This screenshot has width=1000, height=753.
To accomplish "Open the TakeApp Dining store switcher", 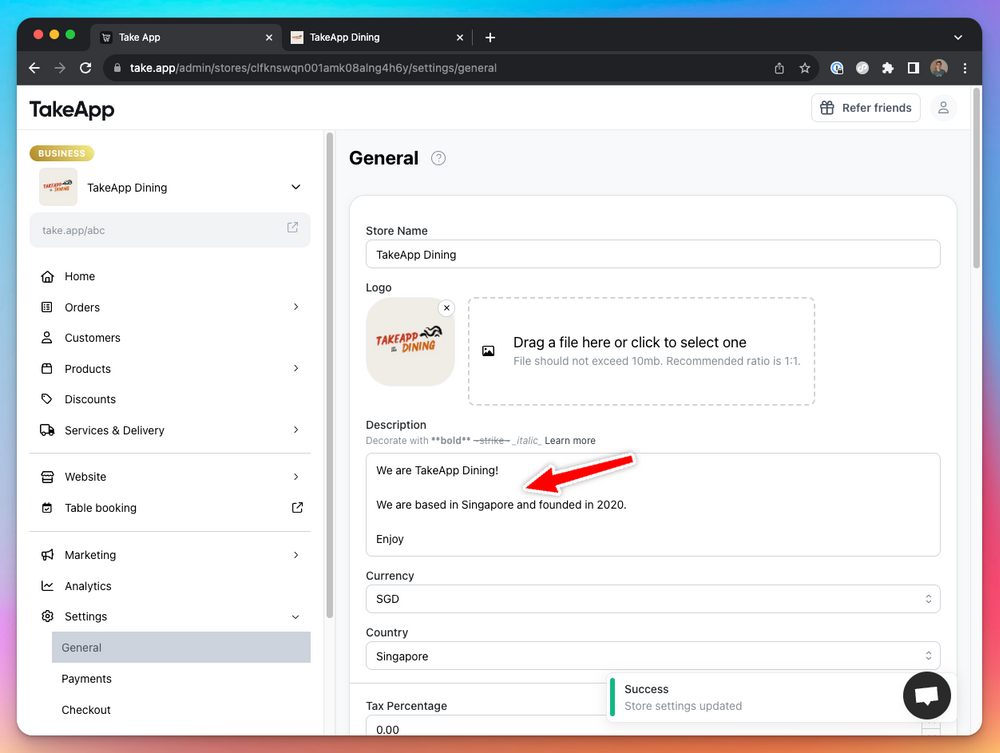I will pos(170,187).
